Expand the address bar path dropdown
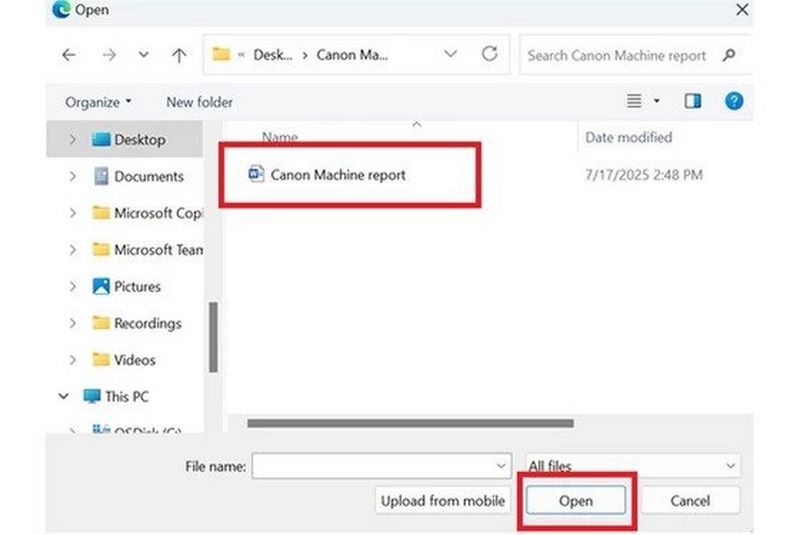 point(451,54)
